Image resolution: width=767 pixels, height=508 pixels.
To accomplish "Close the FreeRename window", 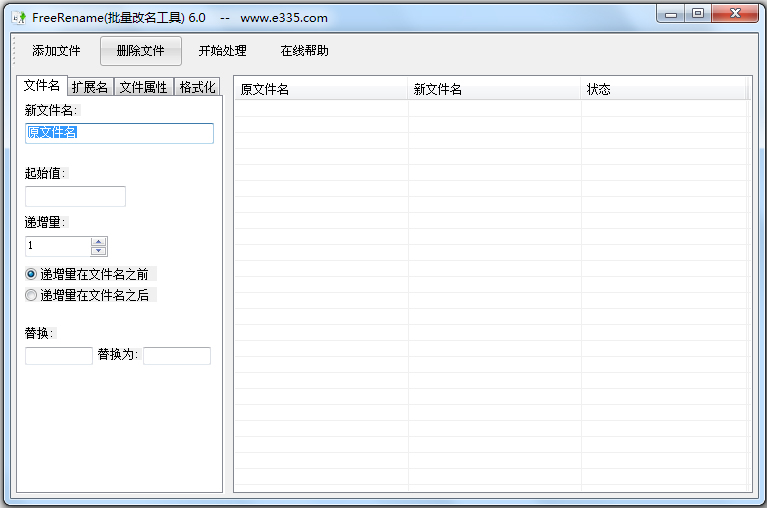I will pos(735,14).
